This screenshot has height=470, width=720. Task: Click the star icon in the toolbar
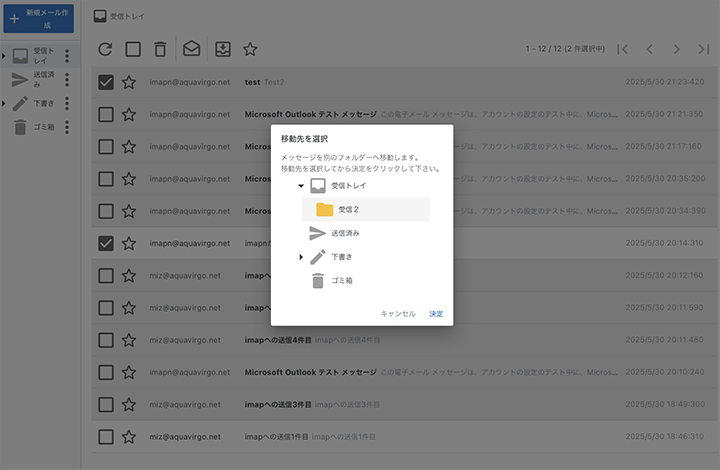click(x=250, y=49)
